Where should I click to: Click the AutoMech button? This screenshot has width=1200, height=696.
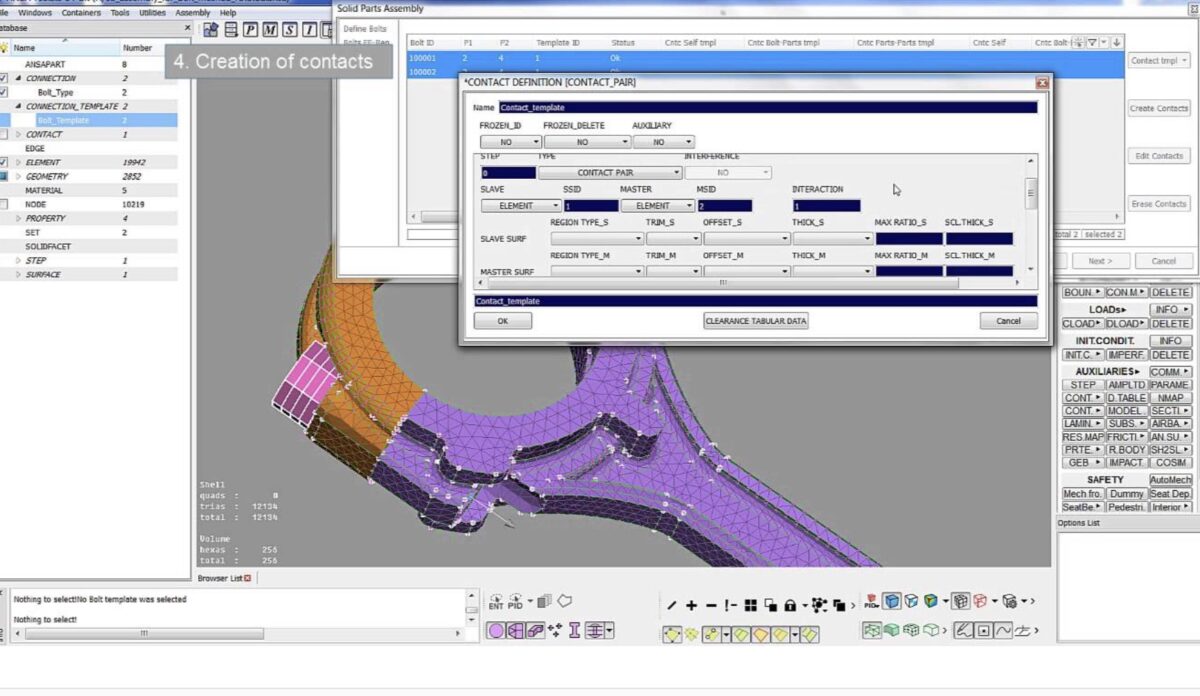pos(1170,480)
